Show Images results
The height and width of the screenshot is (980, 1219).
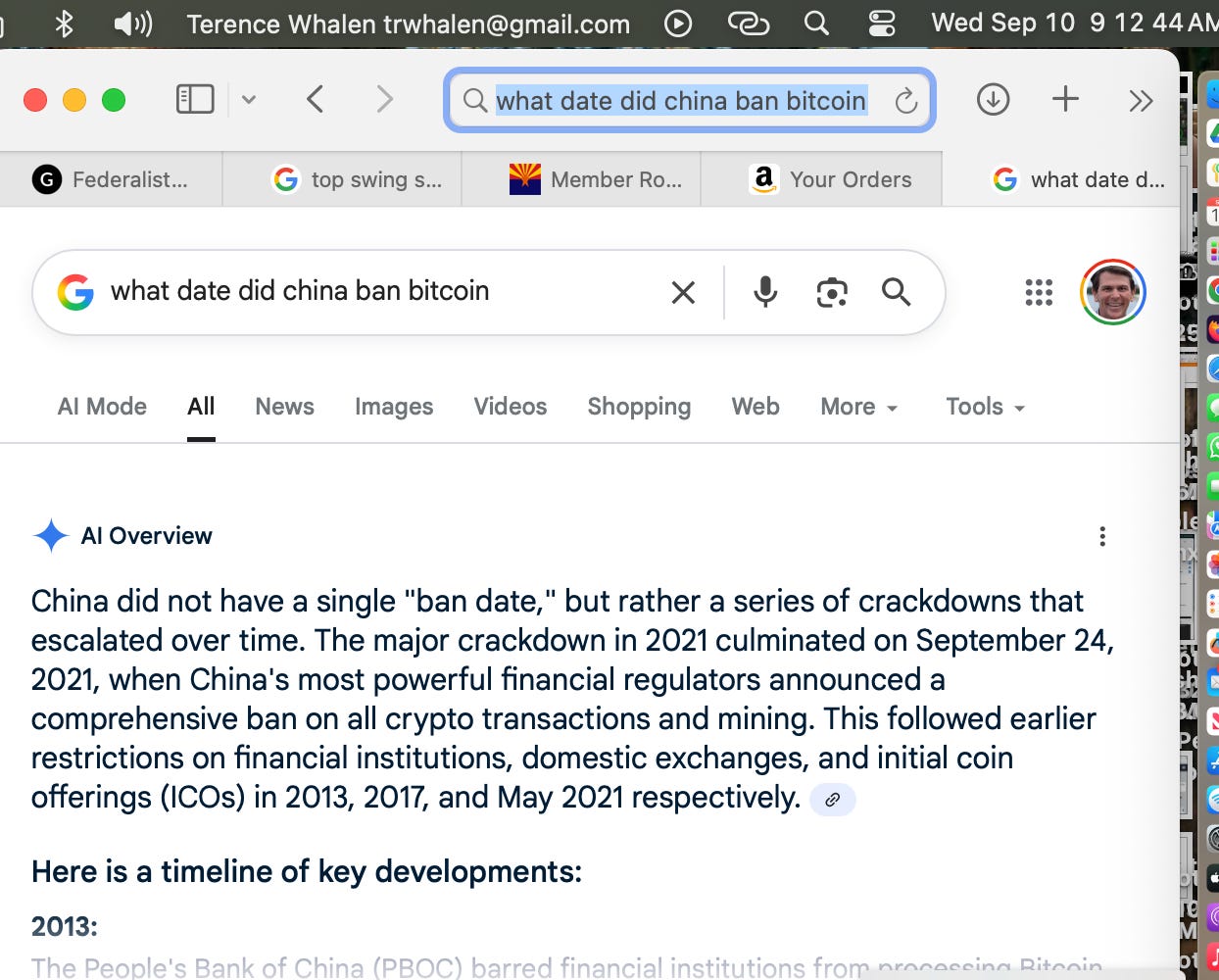point(394,407)
